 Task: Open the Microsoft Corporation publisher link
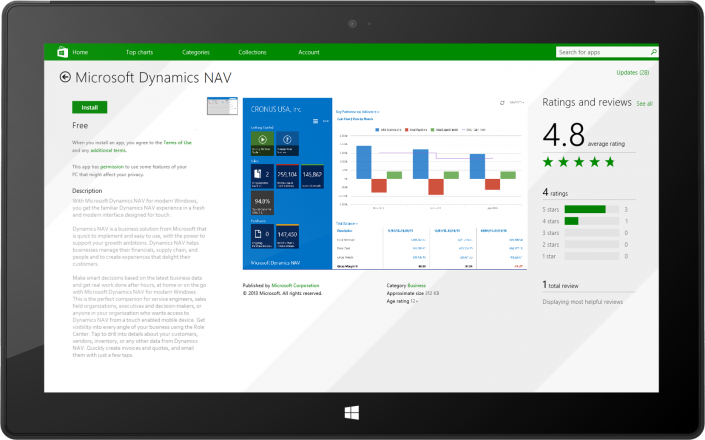pos(295,285)
